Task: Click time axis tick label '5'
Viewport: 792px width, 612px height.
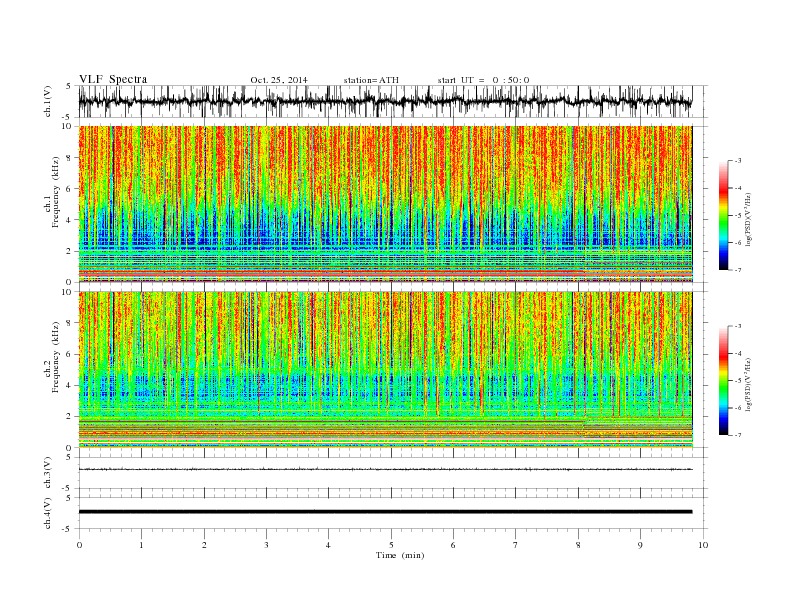Action: pos(391,545)
